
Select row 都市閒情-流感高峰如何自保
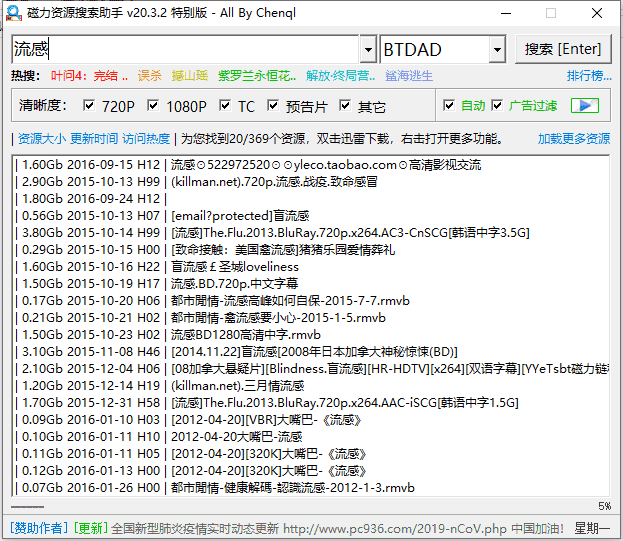[x=311, y=301]
